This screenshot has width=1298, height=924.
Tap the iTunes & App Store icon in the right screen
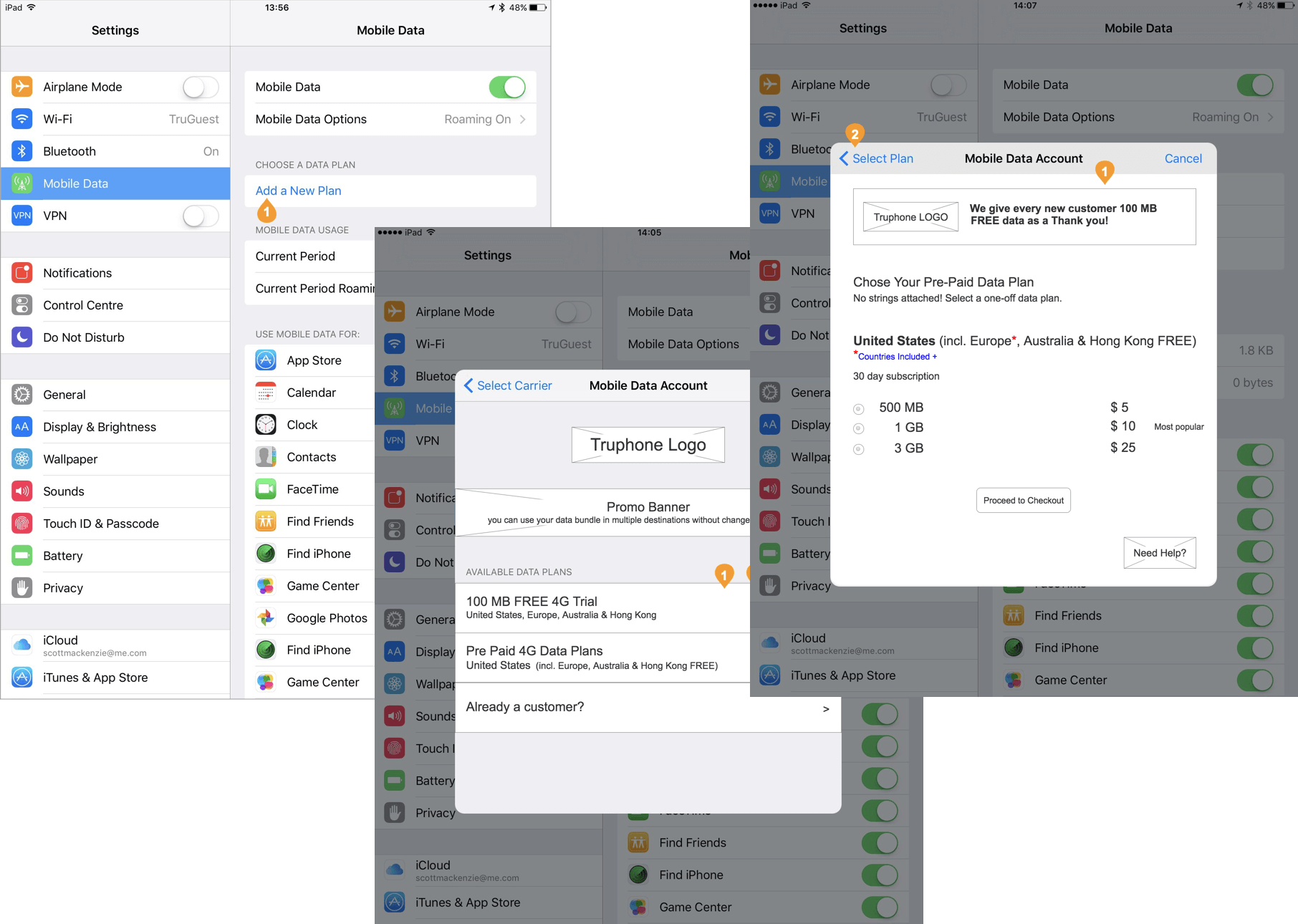[770, 675]
